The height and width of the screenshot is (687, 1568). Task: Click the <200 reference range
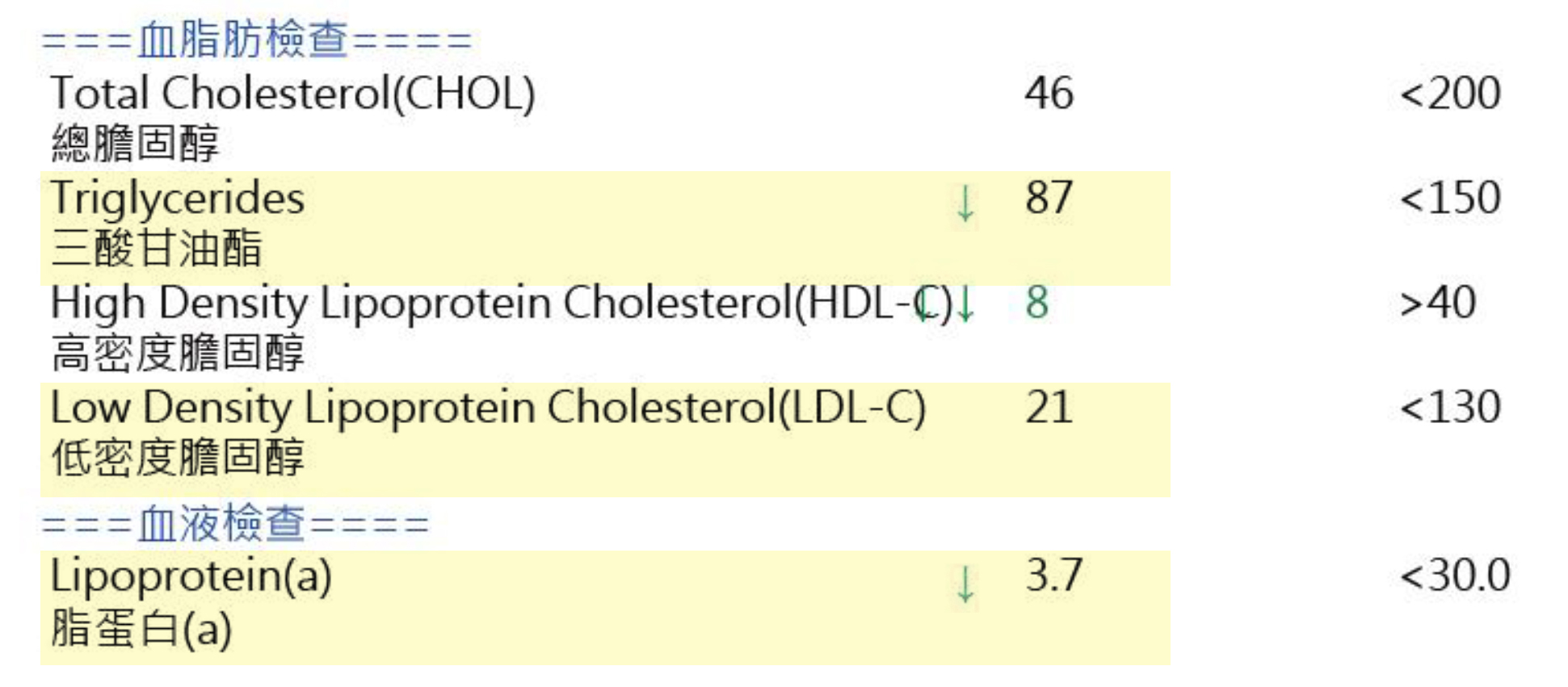tap(1450, 93)
